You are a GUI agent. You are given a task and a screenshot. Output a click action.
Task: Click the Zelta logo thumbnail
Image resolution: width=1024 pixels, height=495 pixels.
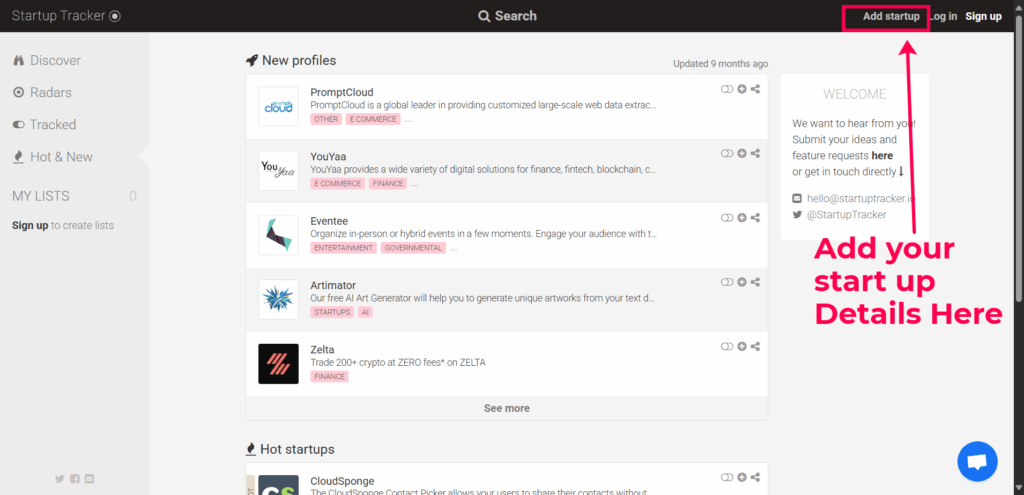pyautogui.click(x=278, y=364)
